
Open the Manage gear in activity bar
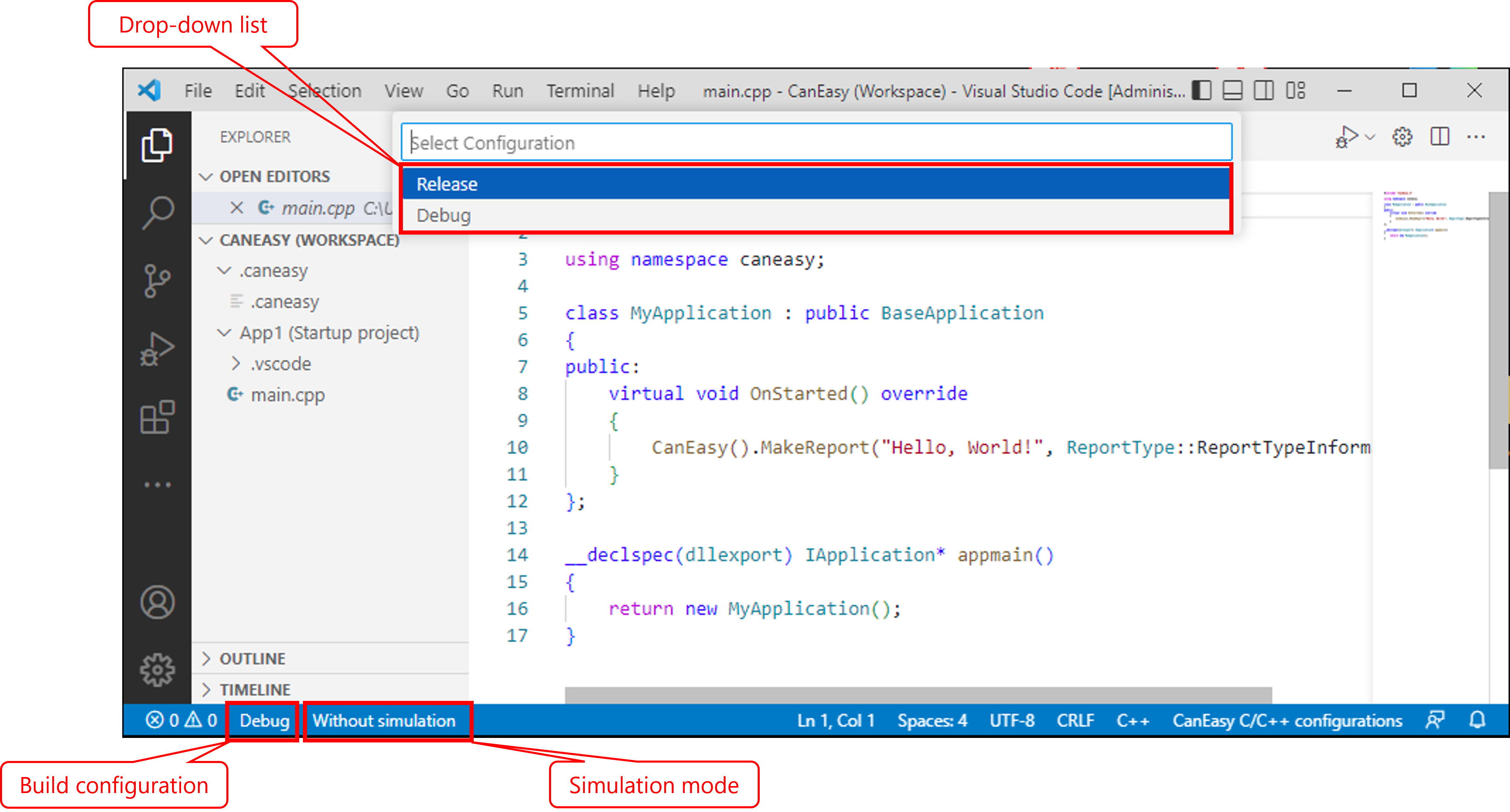tap(156, 670)
